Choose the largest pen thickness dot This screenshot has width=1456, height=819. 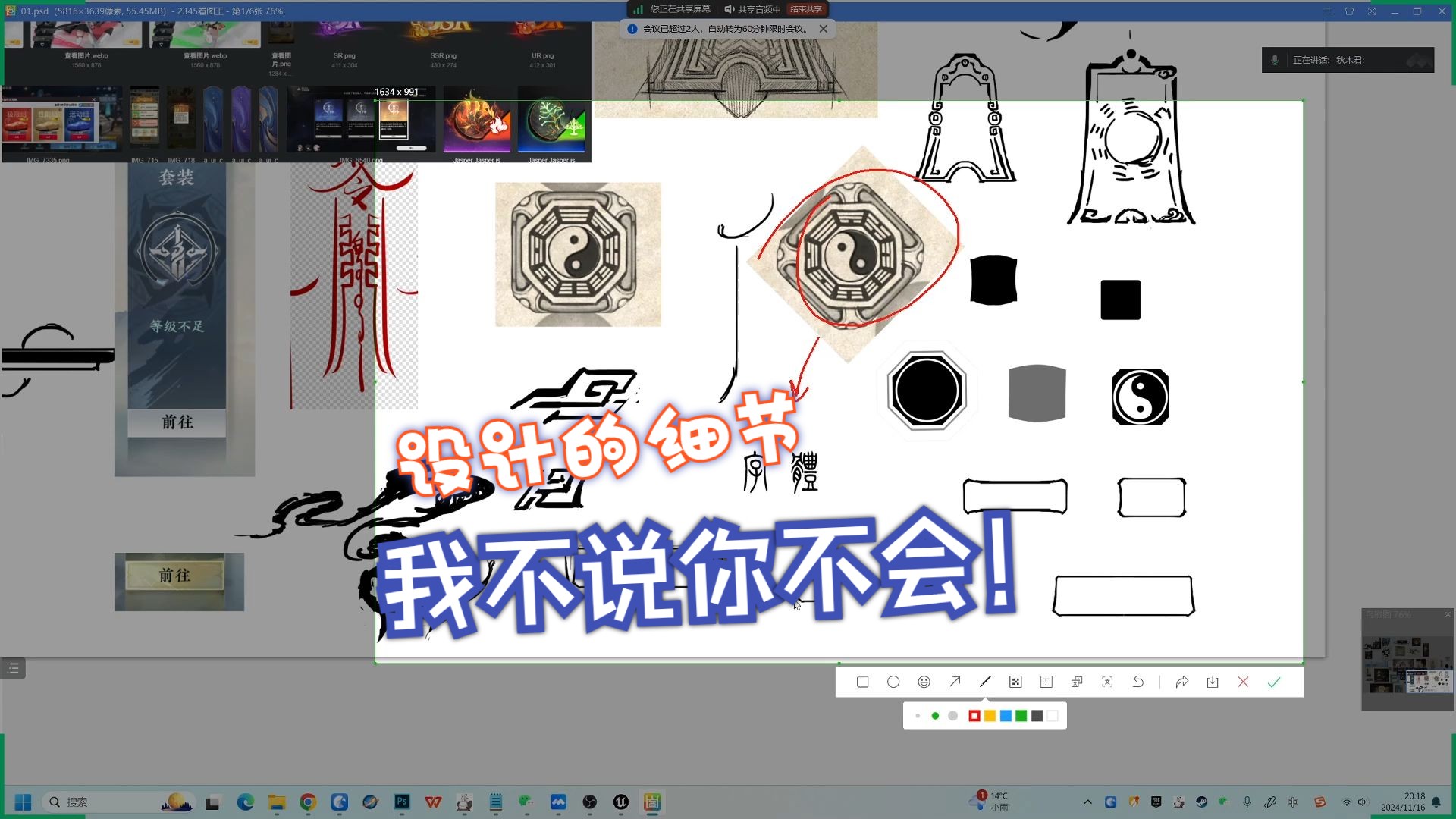(953, 716)
